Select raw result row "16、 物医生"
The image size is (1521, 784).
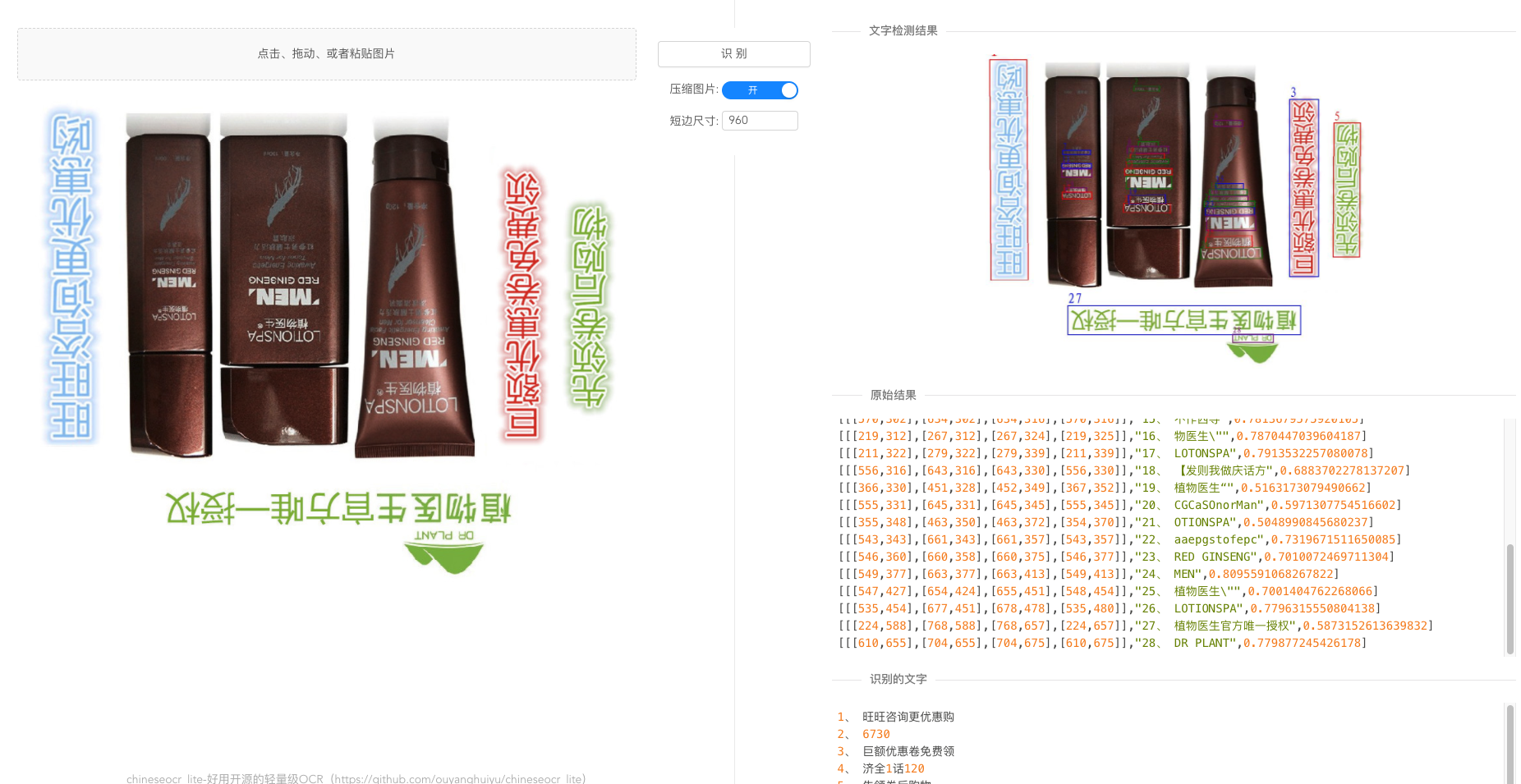[x=1102, y=436]
